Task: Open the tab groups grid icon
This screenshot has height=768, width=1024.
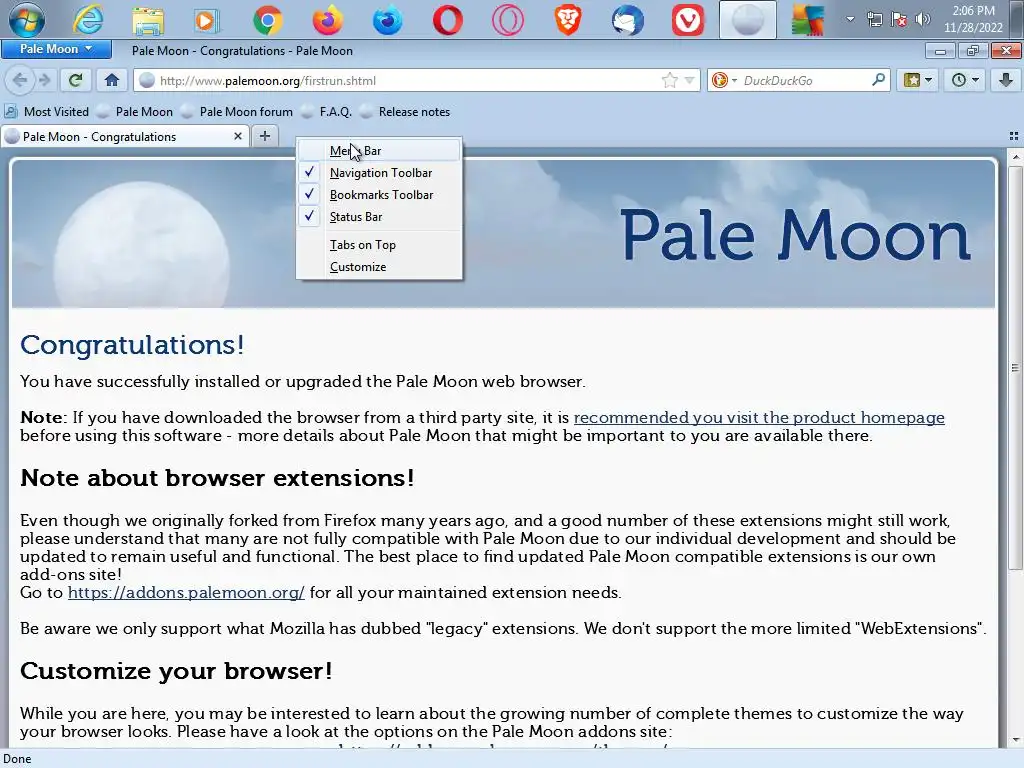Action: tap(1014, 136)
